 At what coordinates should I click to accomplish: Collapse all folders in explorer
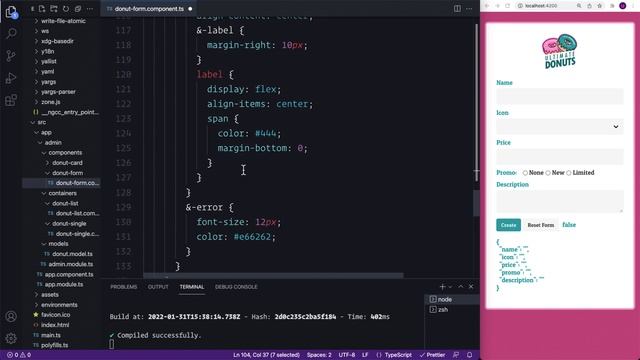(x=78, y=9)
